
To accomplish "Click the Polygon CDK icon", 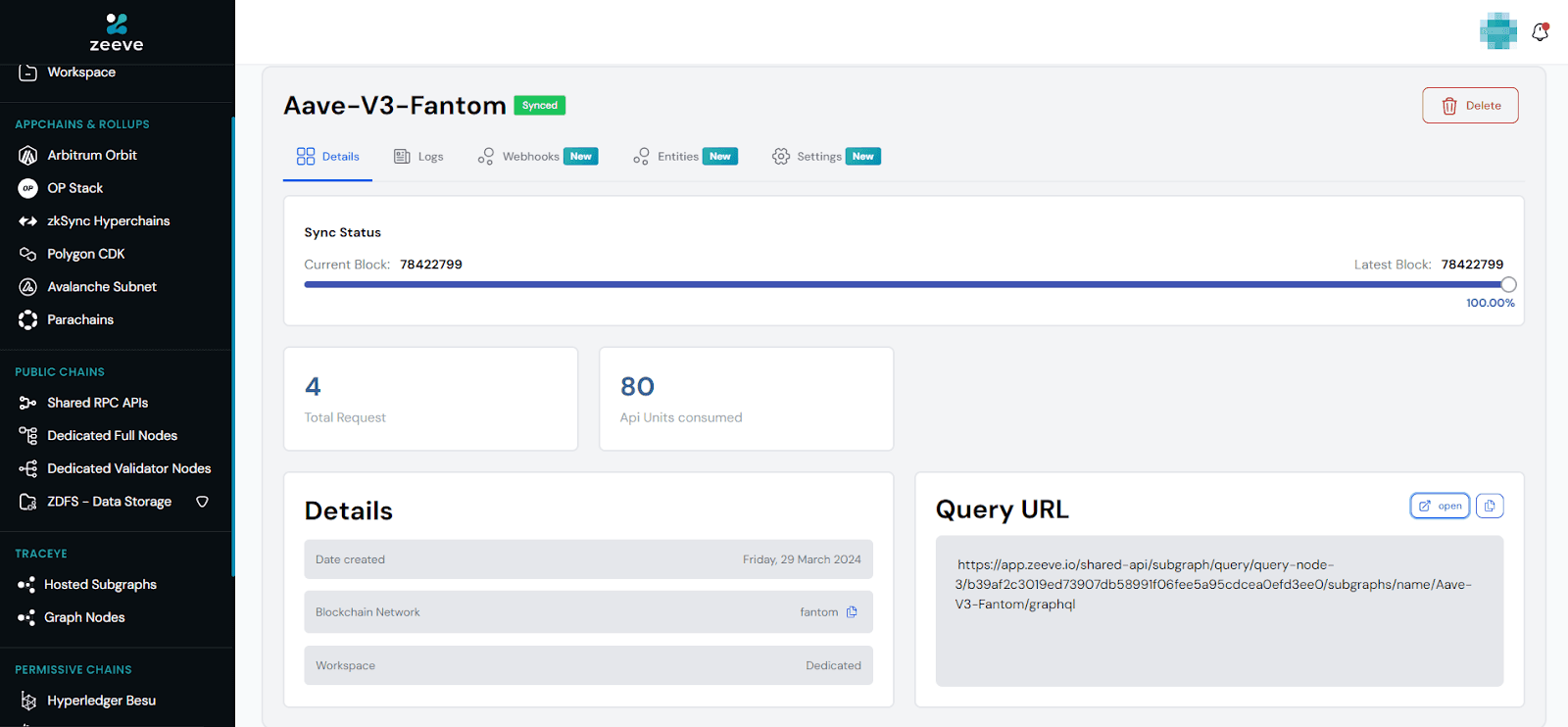I will pos(28,254).
